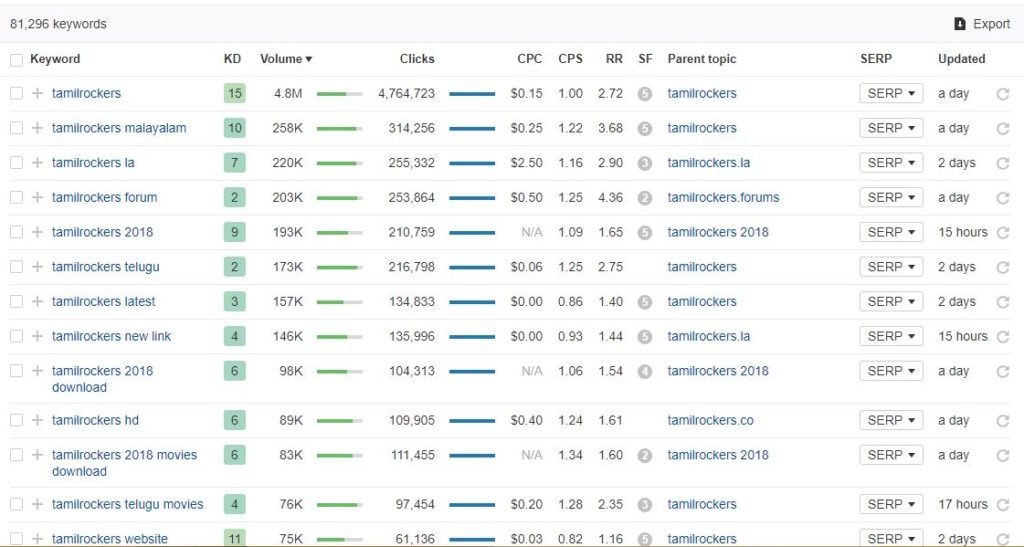Add tamilrockers telugu using plus icon
The height and width of the screenshot is (547, 1024).
(37, 266)
